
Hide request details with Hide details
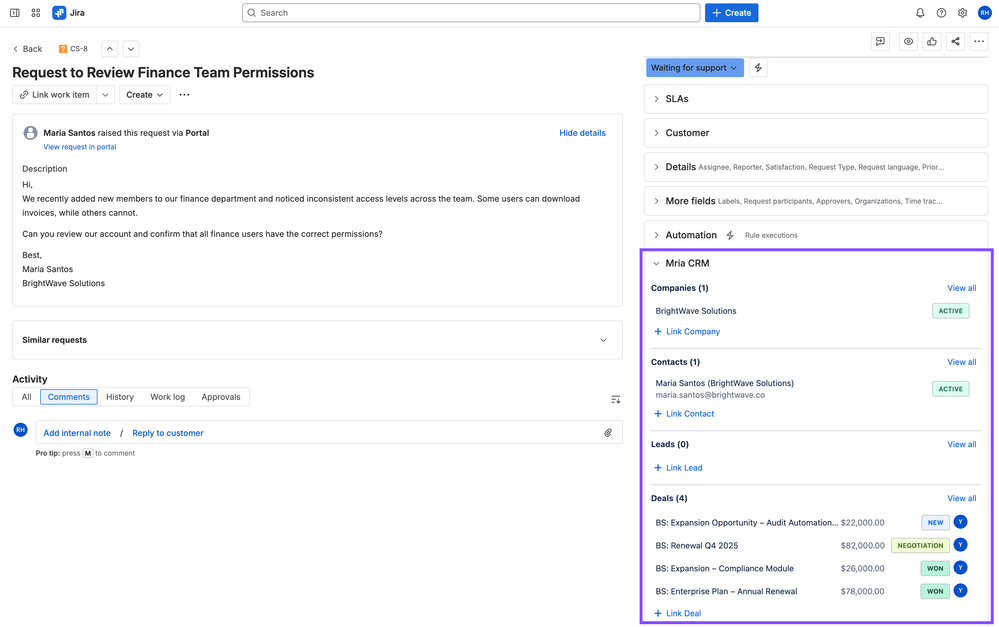(x=582, y=132)
